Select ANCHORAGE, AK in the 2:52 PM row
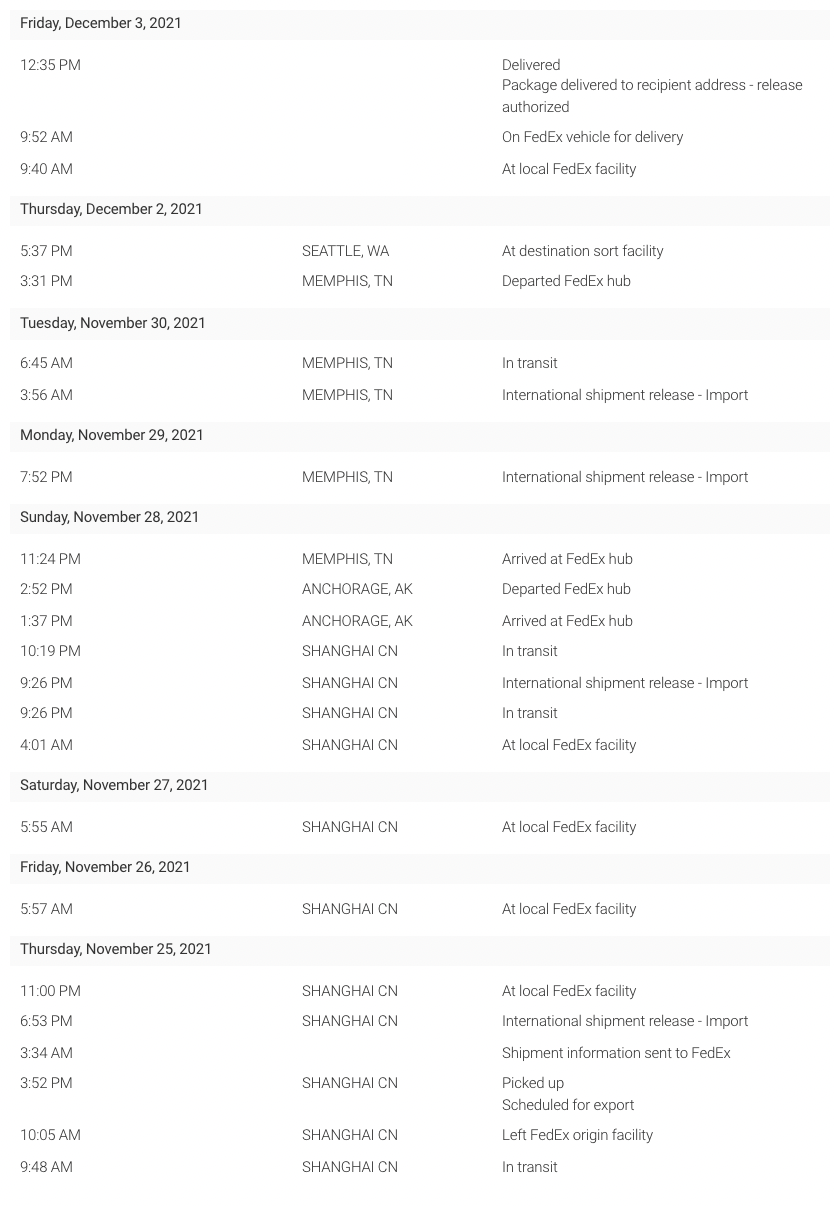The width and height of the screenshot is (834, 1206). tap(357, 589)
